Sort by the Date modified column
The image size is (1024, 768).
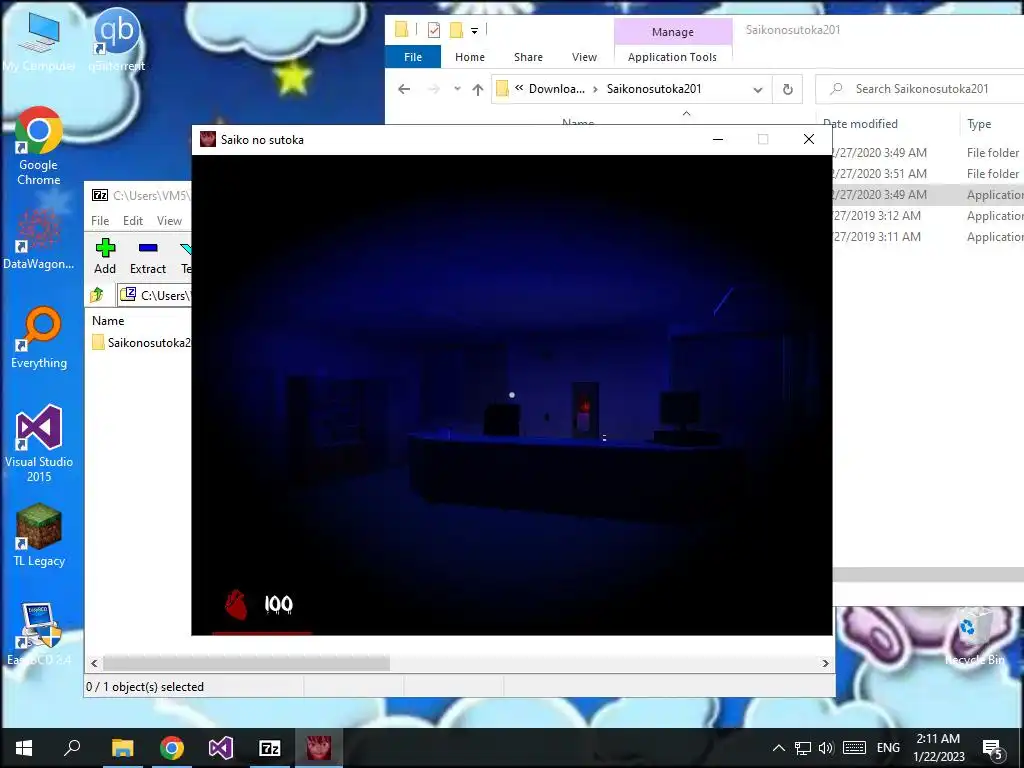[x=860, y=123]
